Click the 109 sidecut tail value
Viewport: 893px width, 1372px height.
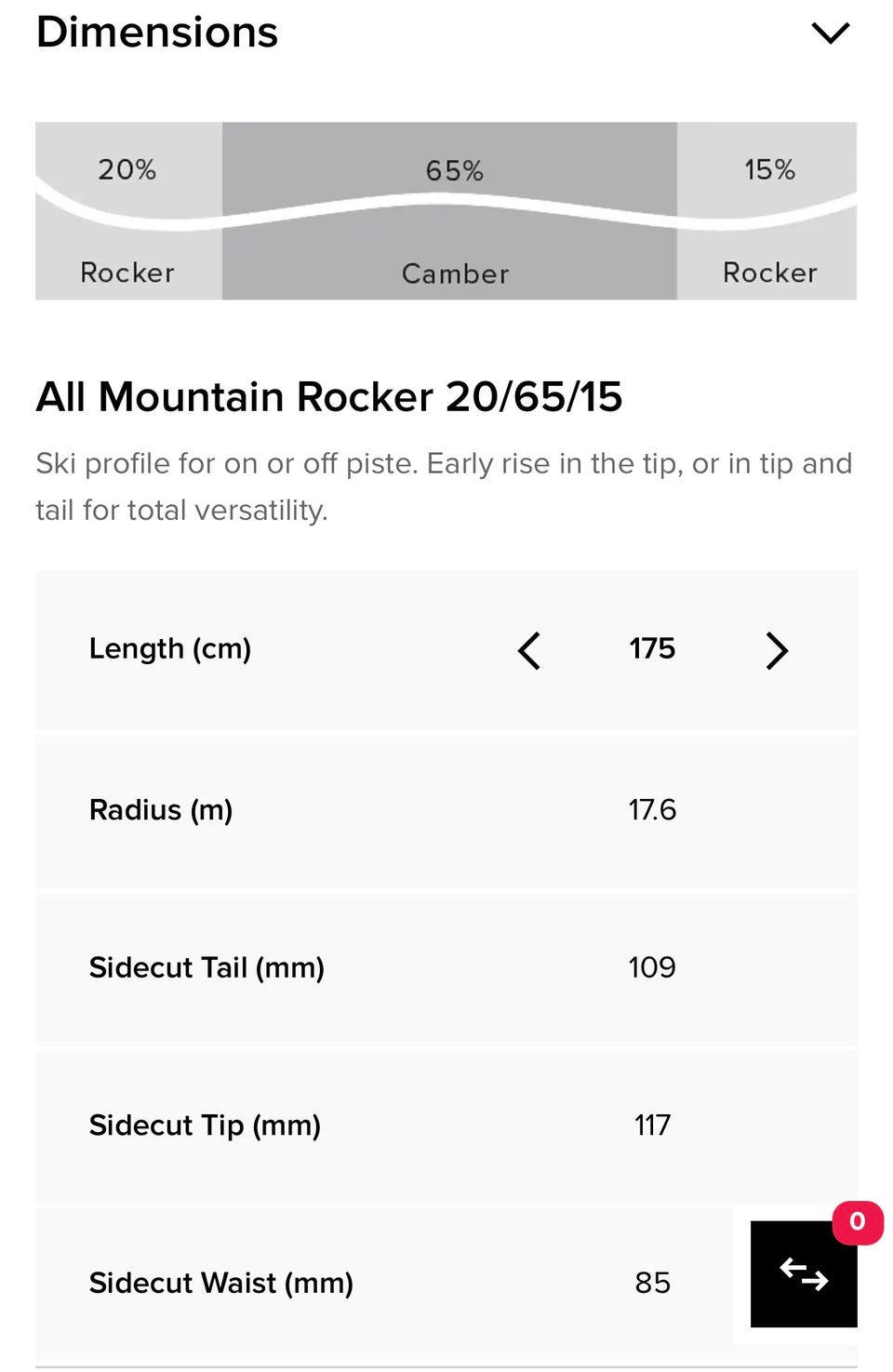click(652, 968)
